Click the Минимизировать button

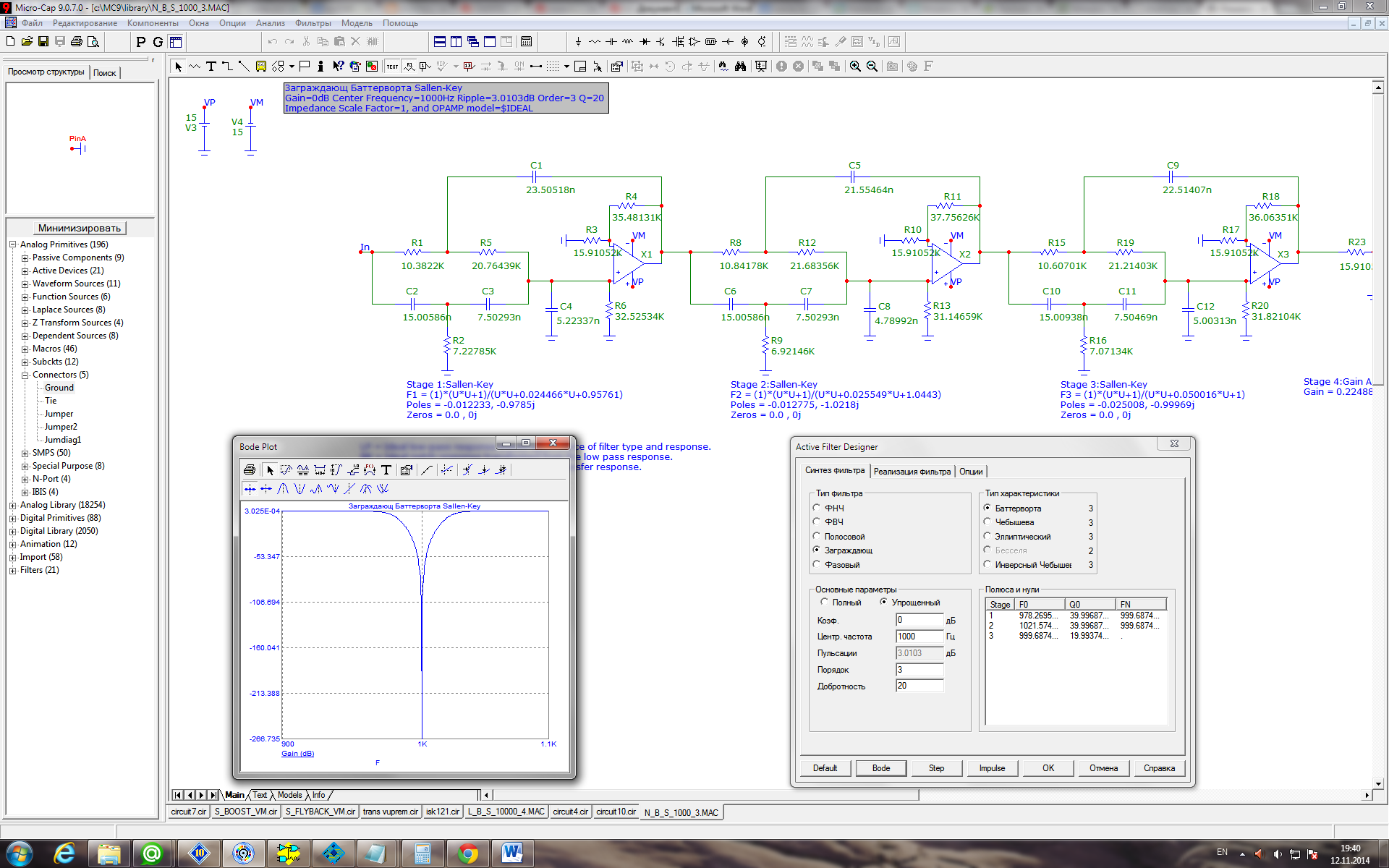tap(80, 228)
